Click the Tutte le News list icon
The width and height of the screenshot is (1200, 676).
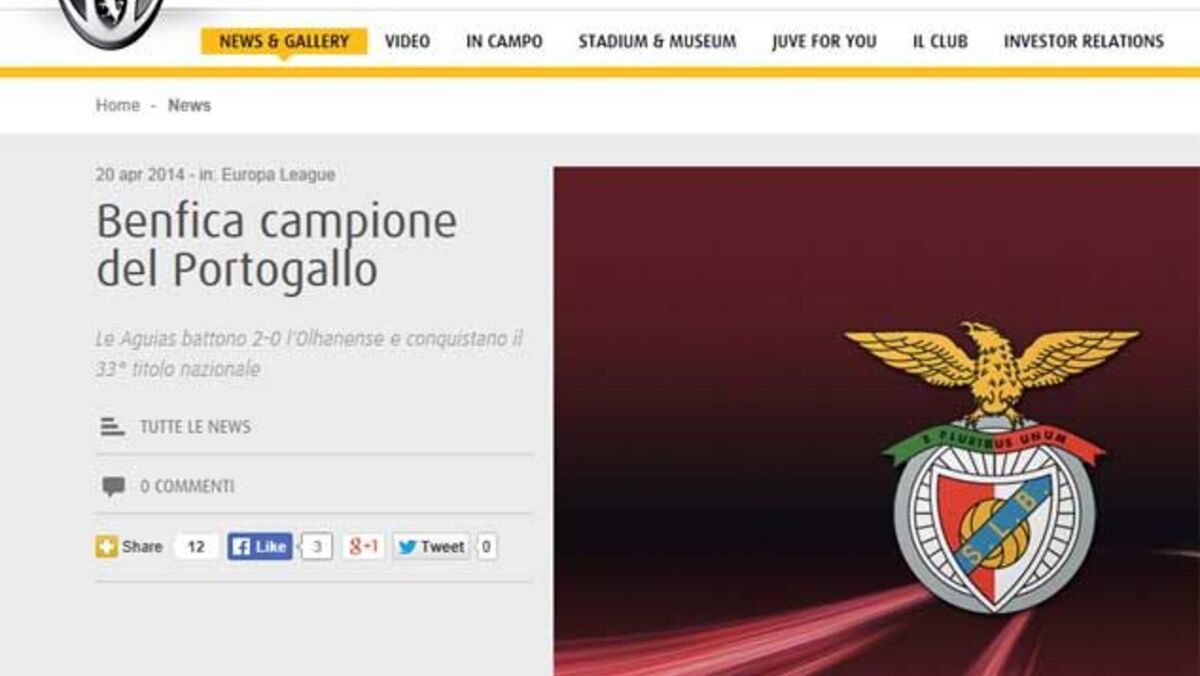click(112, 427)
